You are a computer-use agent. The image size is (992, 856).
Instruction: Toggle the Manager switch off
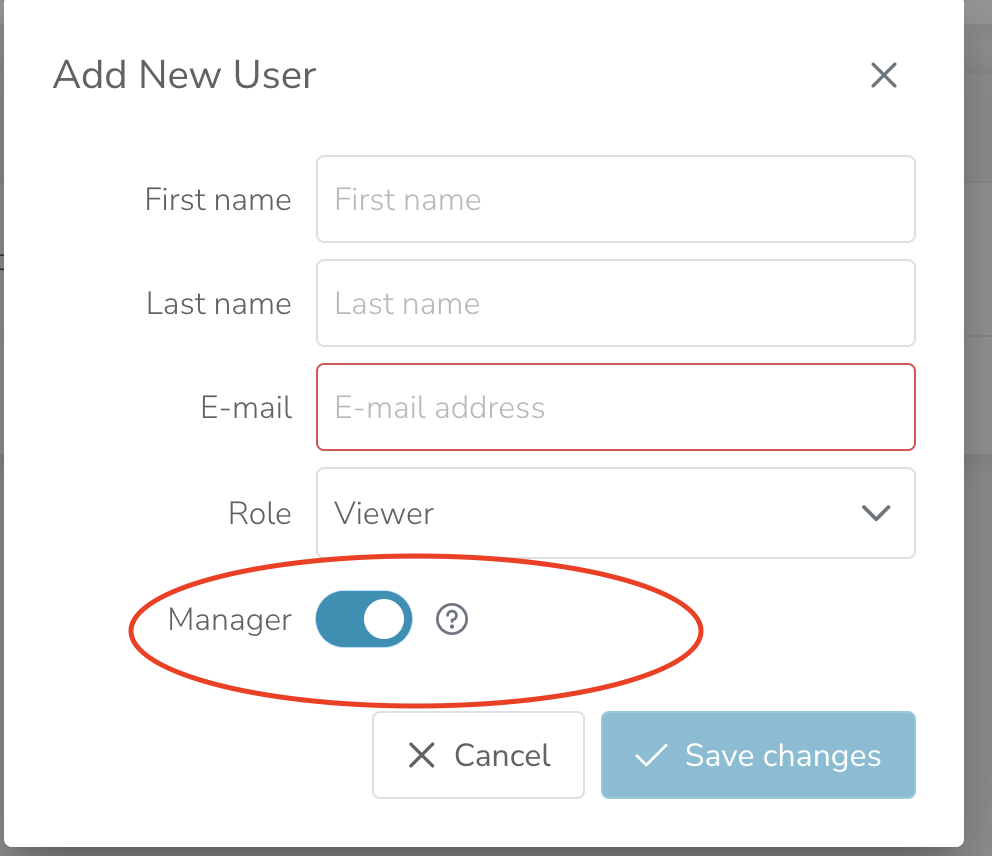point(364,620)
